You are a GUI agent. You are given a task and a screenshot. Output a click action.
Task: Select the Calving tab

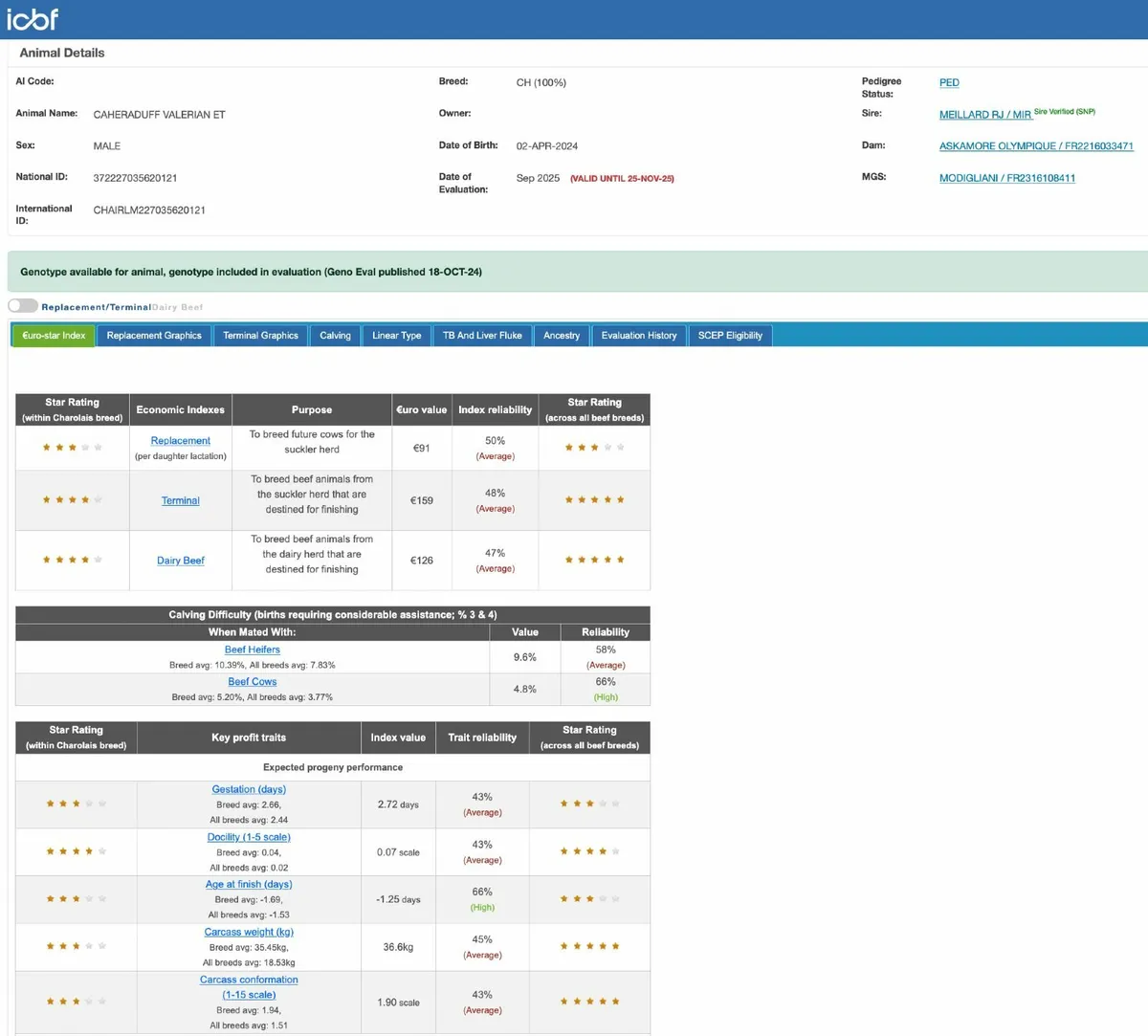tap(335, 336)
